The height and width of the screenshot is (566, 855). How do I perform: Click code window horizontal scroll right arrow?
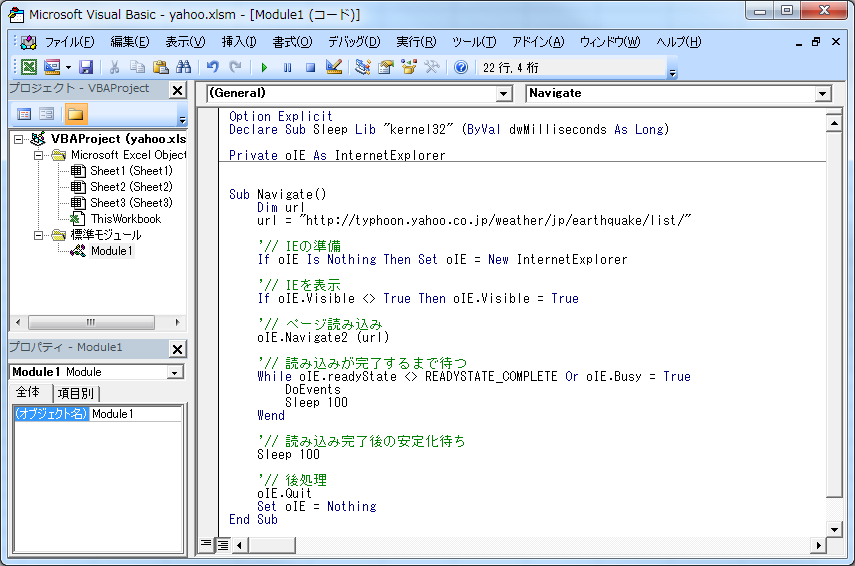coord(818,545)
